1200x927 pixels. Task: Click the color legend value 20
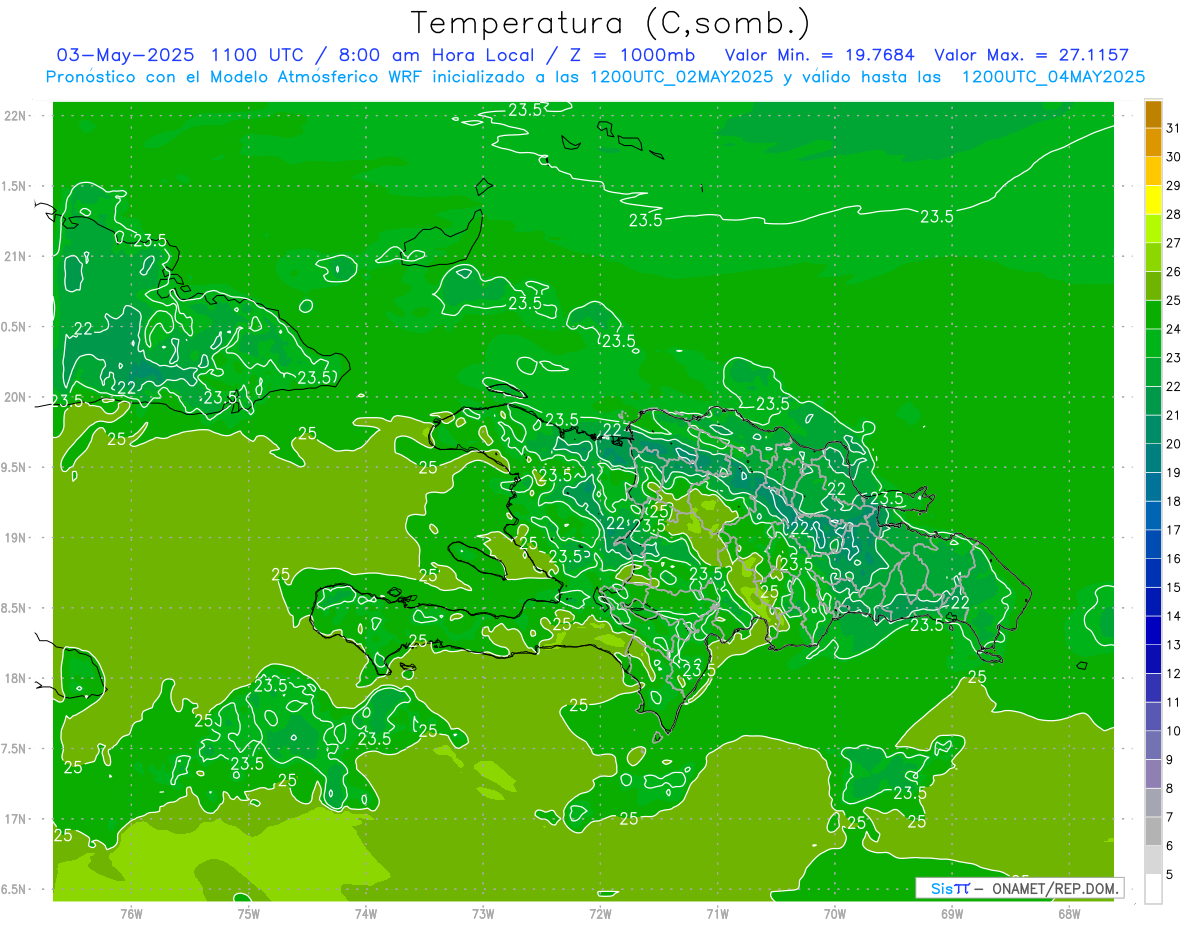tap(1174, 444)
